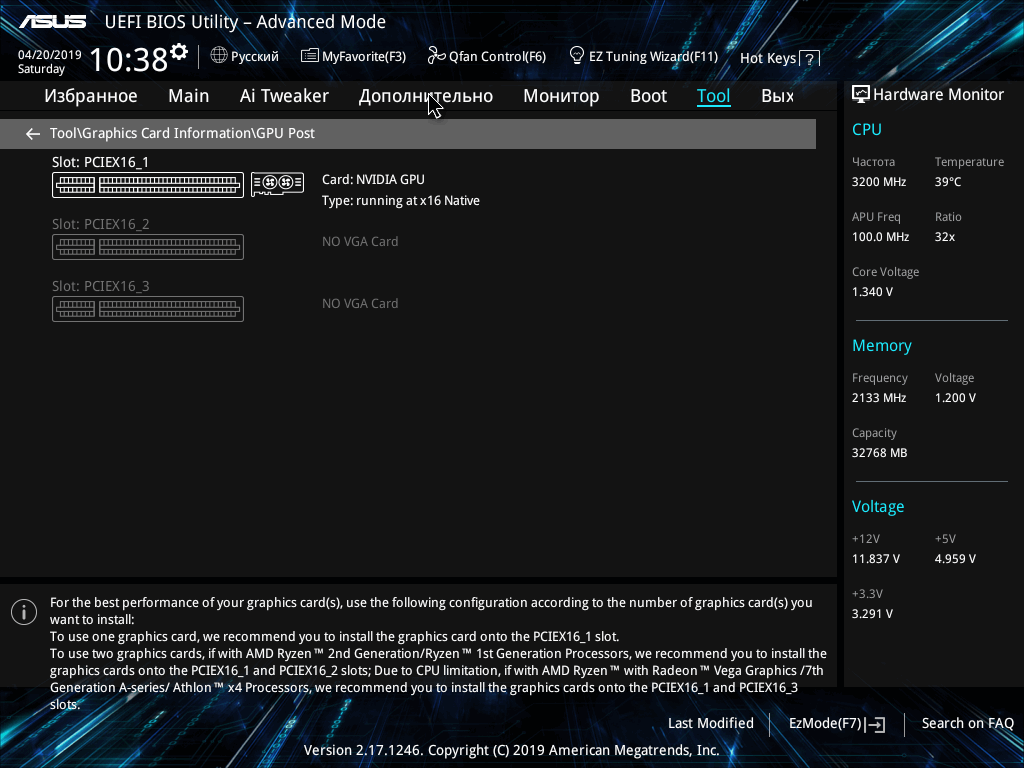Image resolution: width=1024 pixels, height=768 pixels.
Task: Click the CPU heading in Hardware Monitor
Action: (x=867, y=129)
